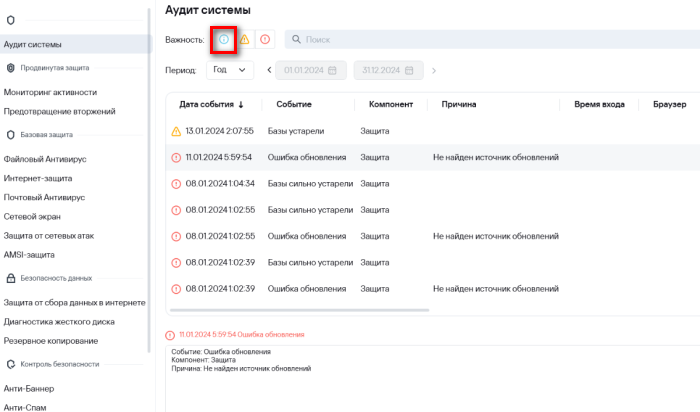Viewport: 700px width, 412px height.
Task: Sort by Причина column header
Action: tap(458, 104)
